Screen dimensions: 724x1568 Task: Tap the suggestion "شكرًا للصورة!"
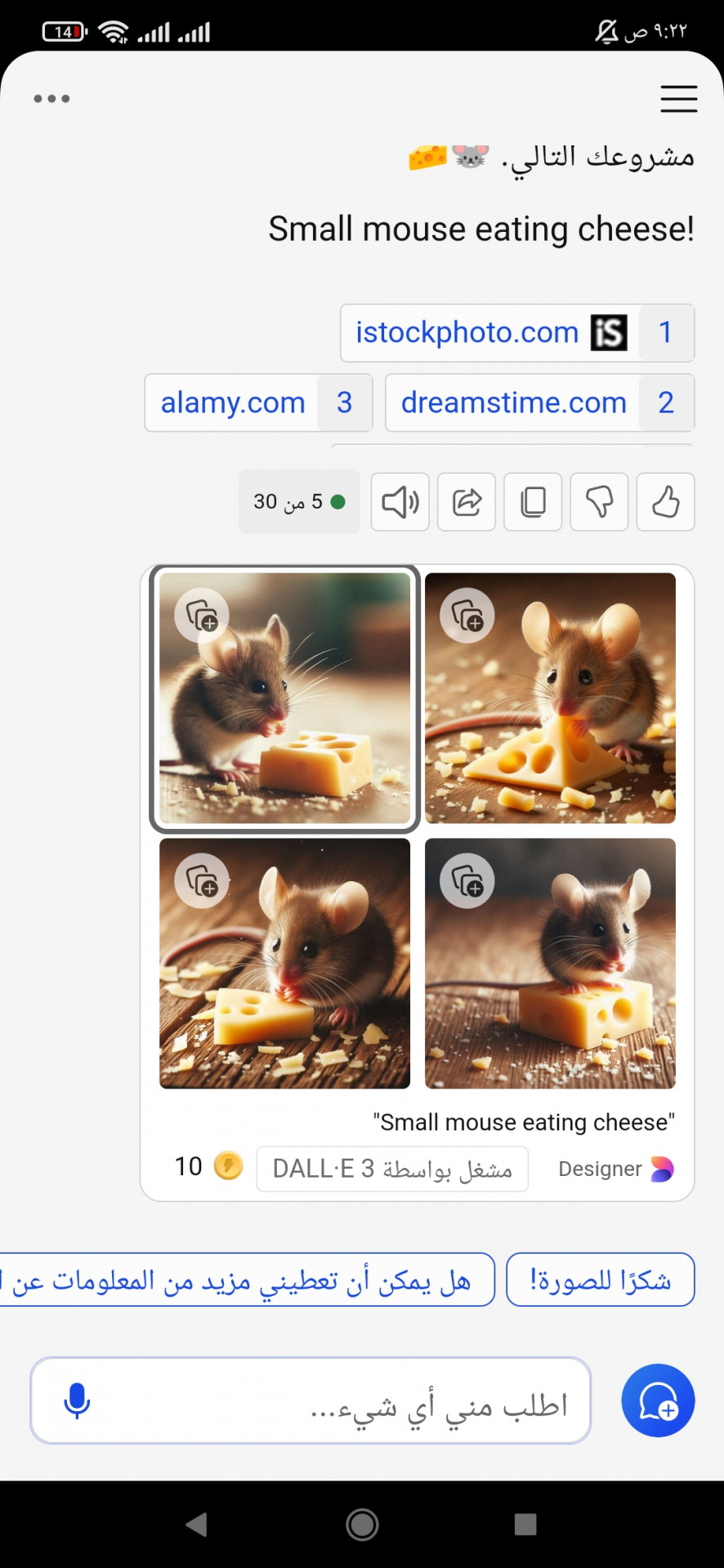pos(601,1280)
